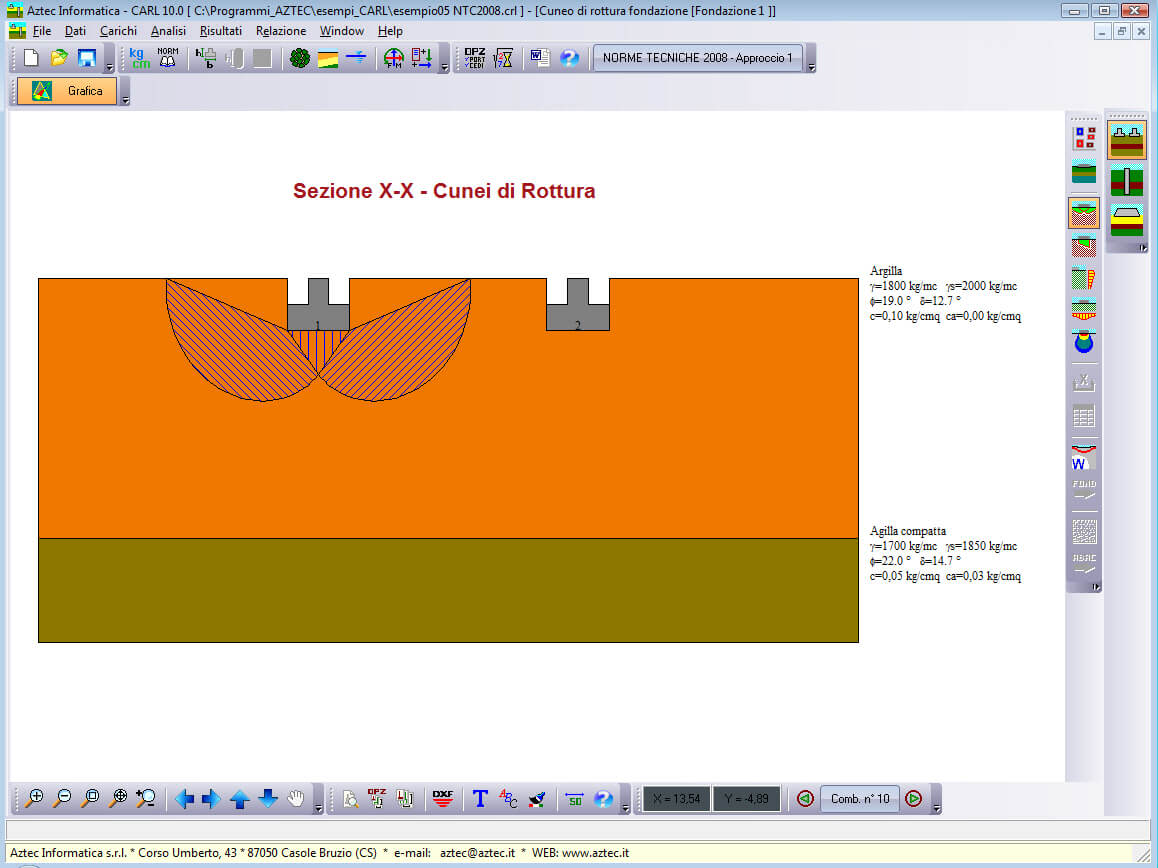The image size is (1158, 868).
Task: Click the pressure bulb diagram icon
Action: [1084, 342]
